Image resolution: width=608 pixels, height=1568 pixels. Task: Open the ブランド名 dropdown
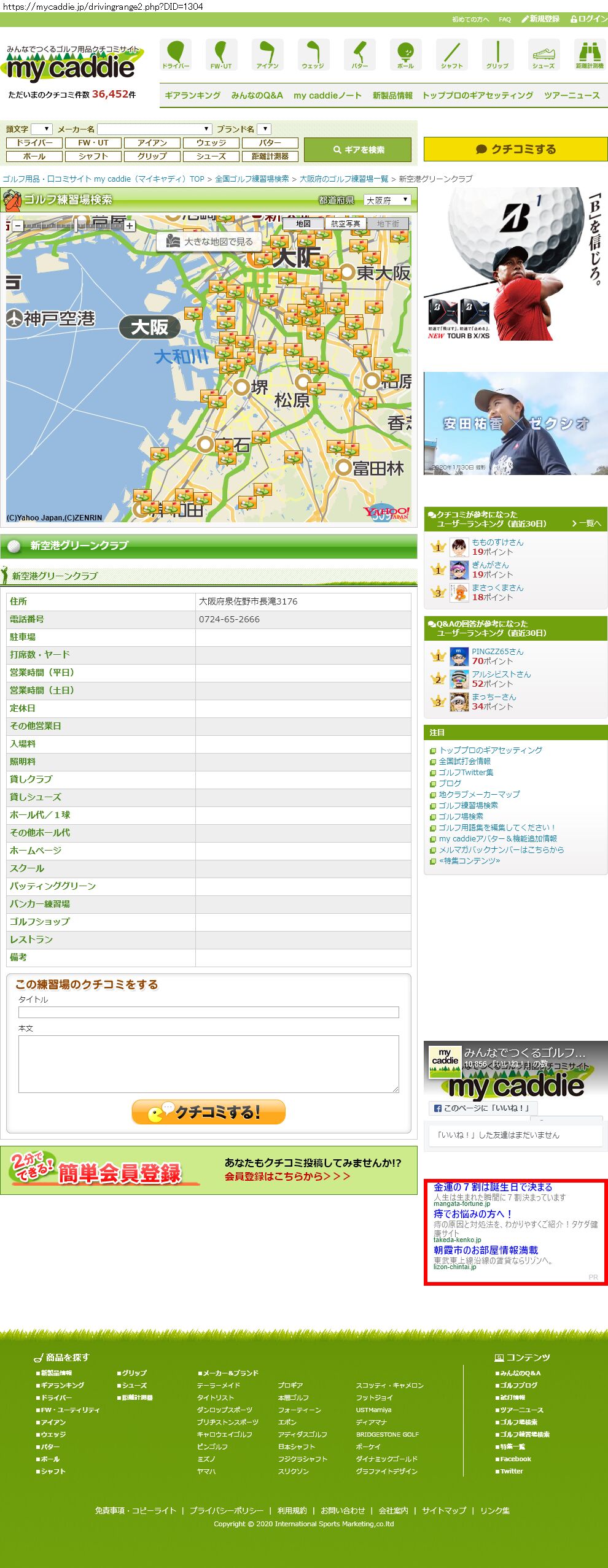click(264, 129)
